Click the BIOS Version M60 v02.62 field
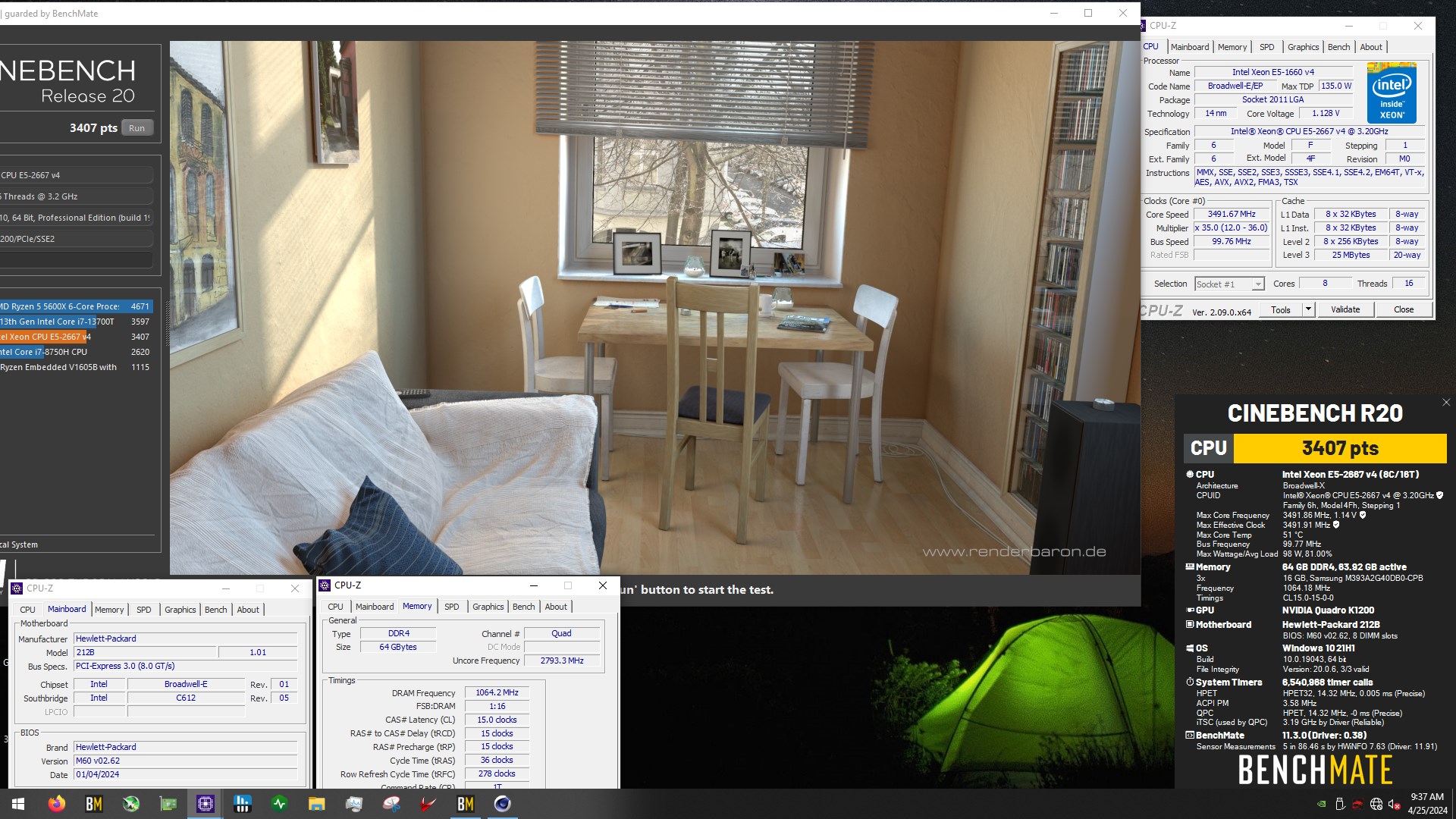 click(x=186, y=761)
